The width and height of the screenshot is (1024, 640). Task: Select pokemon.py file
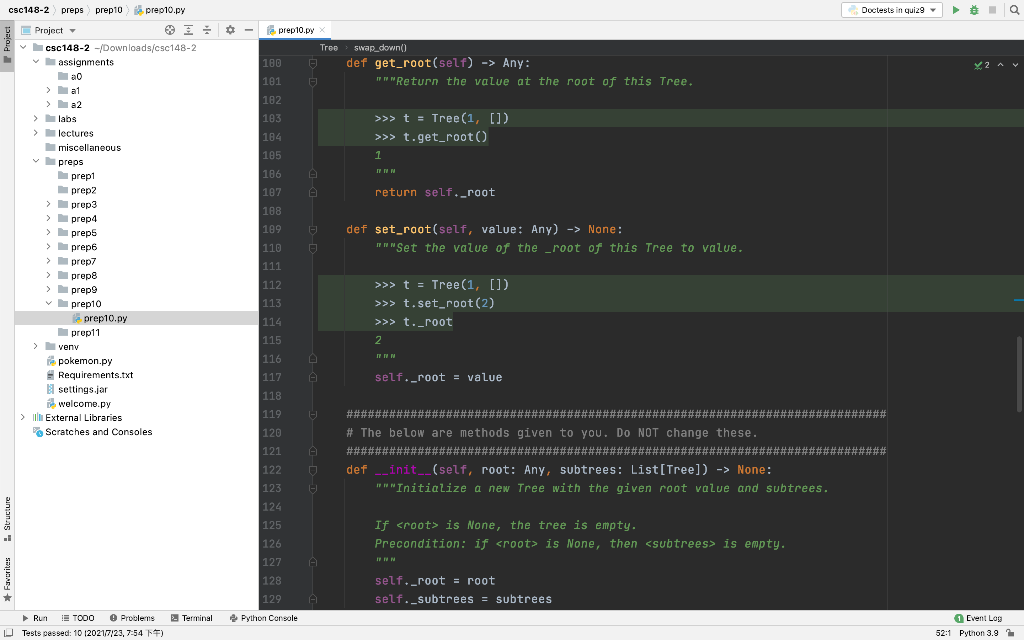(x=80, y=360)
